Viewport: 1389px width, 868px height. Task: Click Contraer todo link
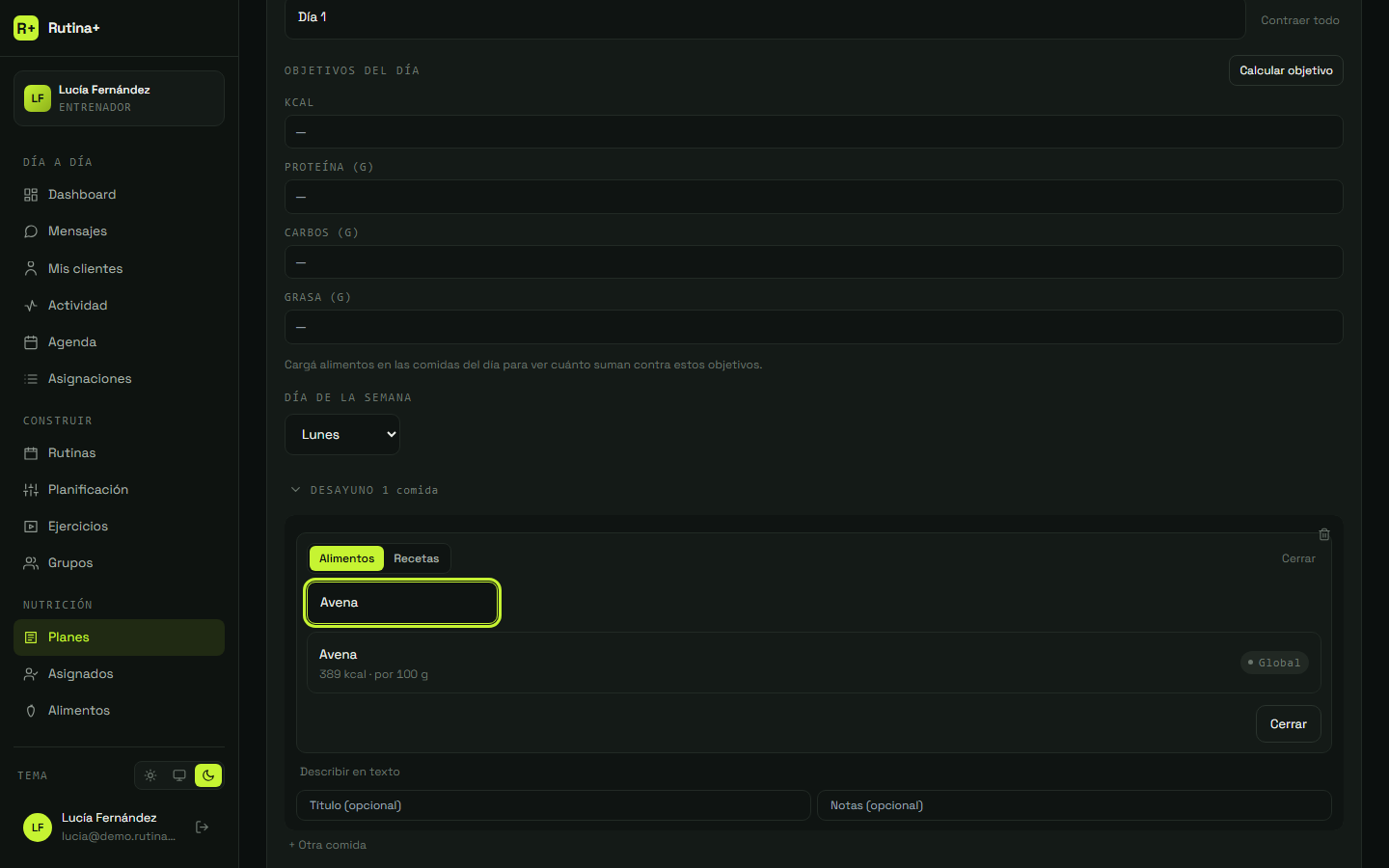tap(1299, 20)
